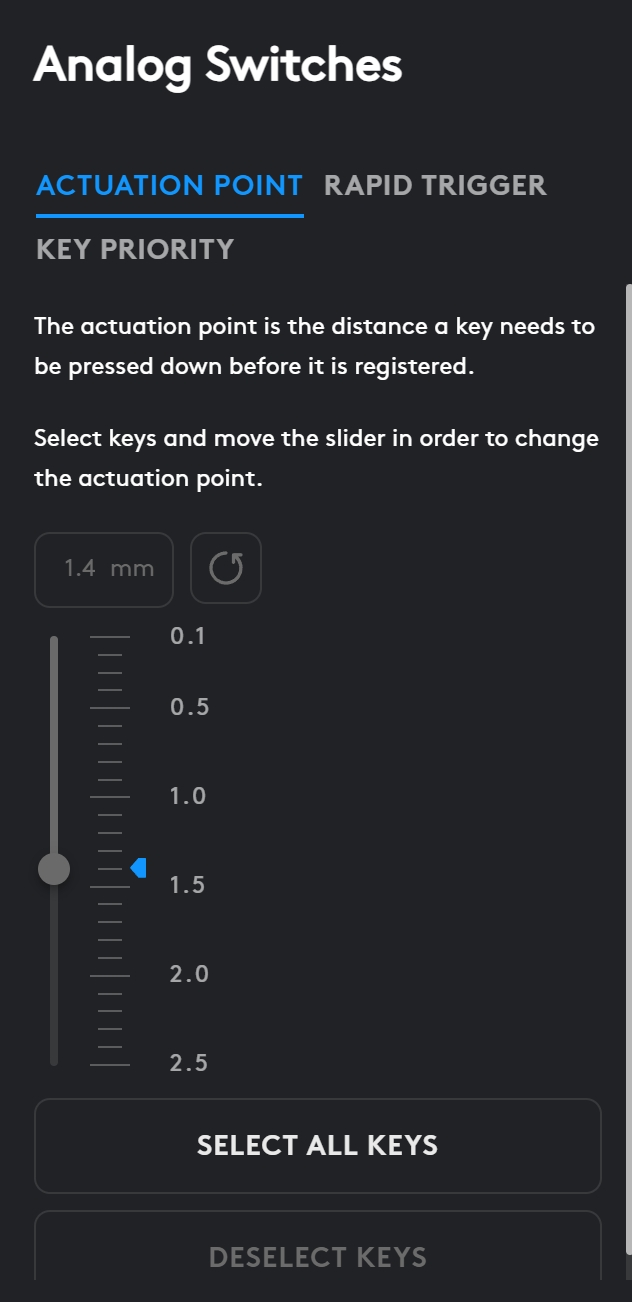This screenshot has height=1302, width=632.
Task: Click the 1.5 scale label
Action: (189, 886)
